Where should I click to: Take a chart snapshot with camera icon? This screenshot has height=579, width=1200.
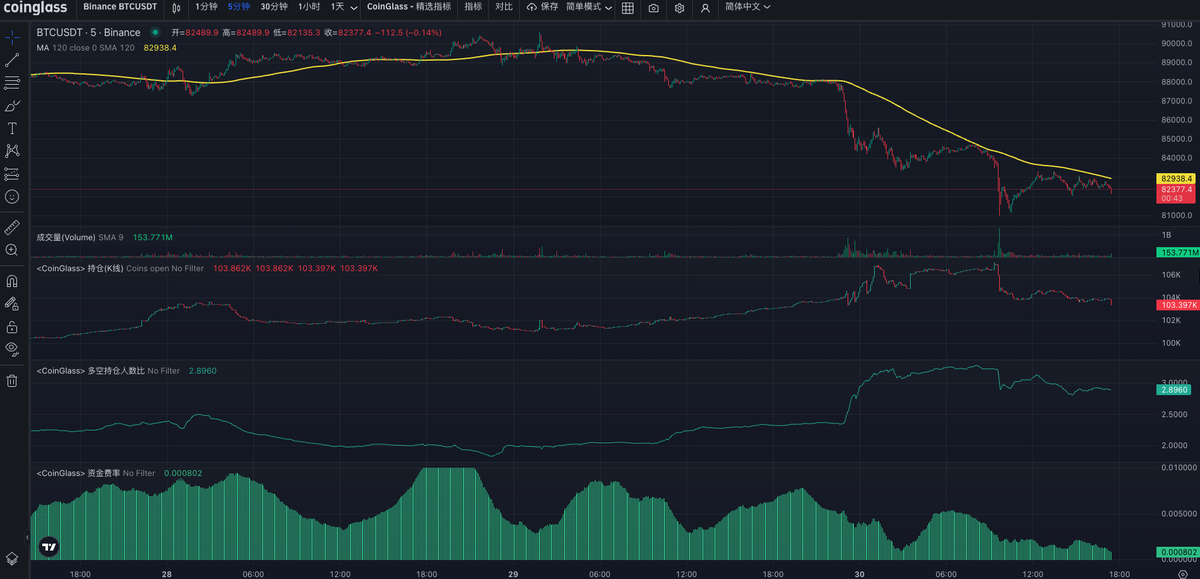pyautogui.click(x=653, y=7)
